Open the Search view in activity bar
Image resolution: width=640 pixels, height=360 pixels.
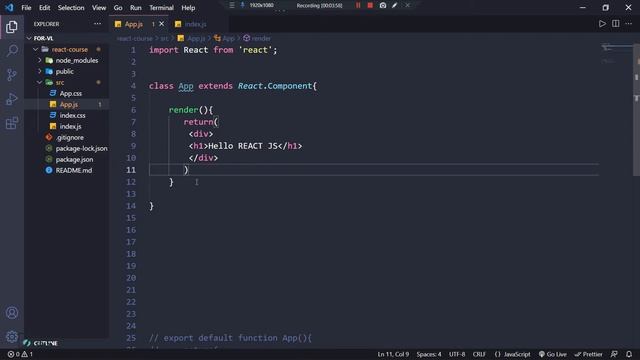pyautogui.click(x=12, y=51)
